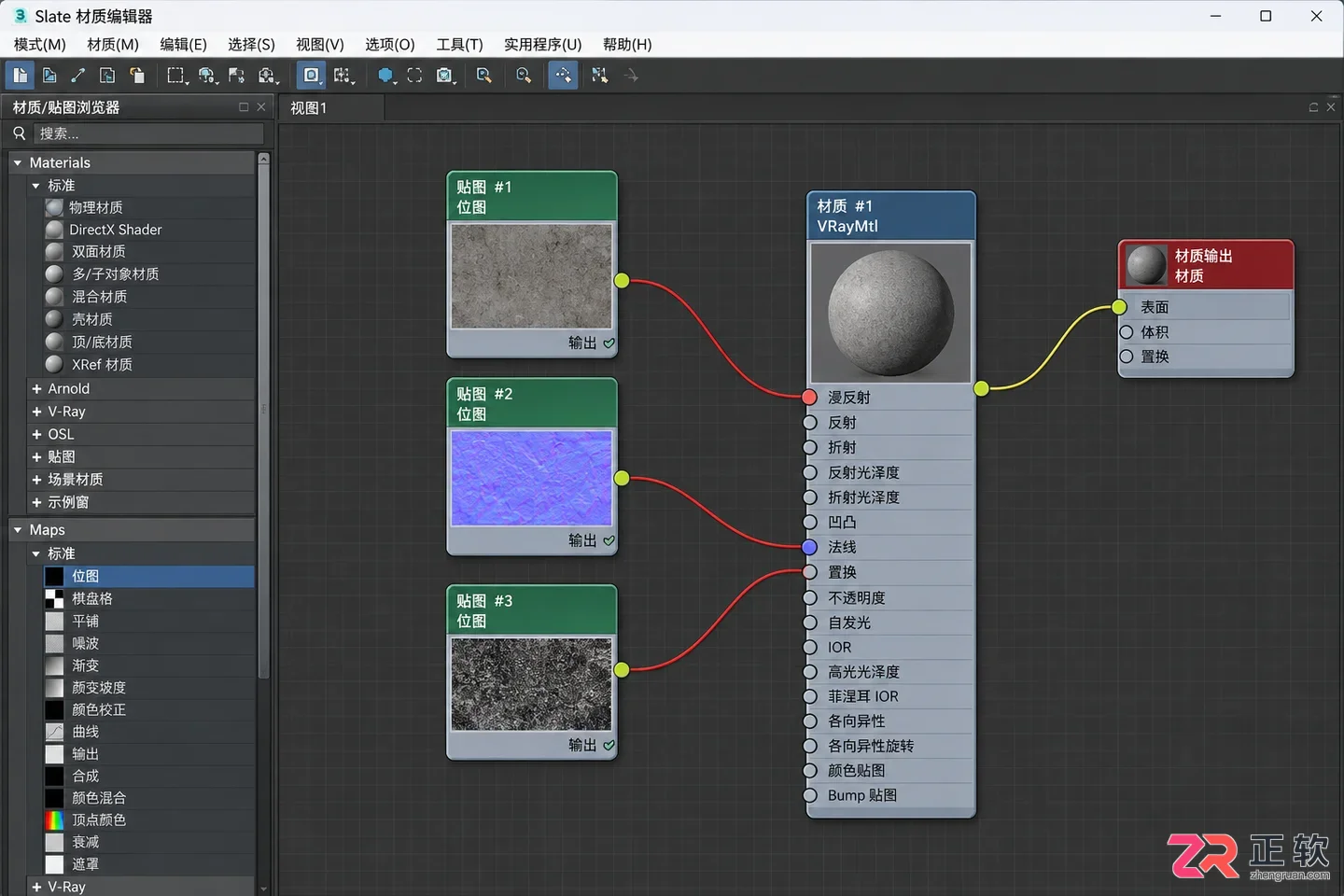Click the orange arrow paste-style toolbar icon
Viewport: 1344px width, 896px height.
(137, 76)
